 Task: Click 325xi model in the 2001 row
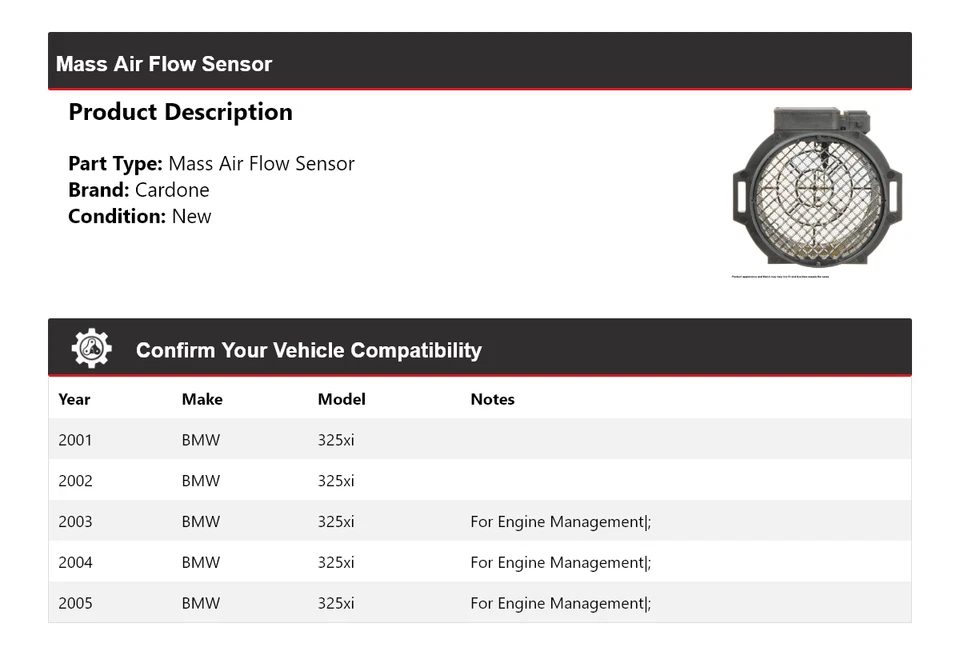click(336, 440)
